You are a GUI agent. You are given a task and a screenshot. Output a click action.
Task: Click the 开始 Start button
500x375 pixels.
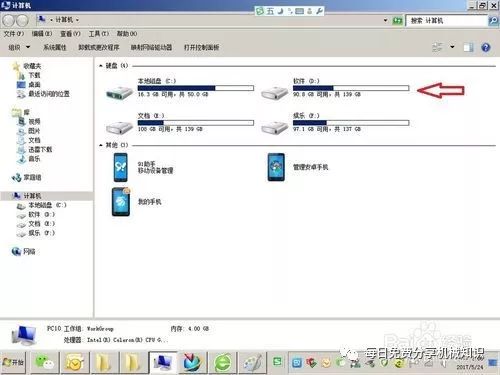[x=13, y=362]
